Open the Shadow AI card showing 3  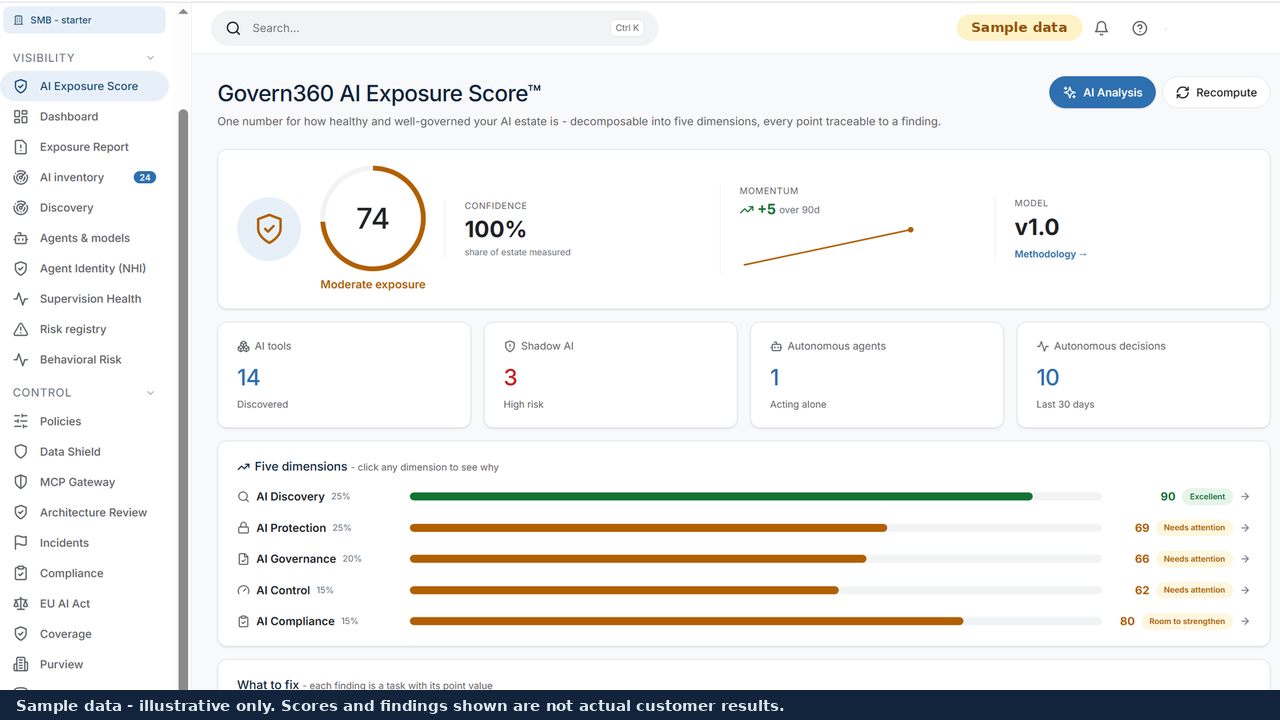tap(610, 375)
